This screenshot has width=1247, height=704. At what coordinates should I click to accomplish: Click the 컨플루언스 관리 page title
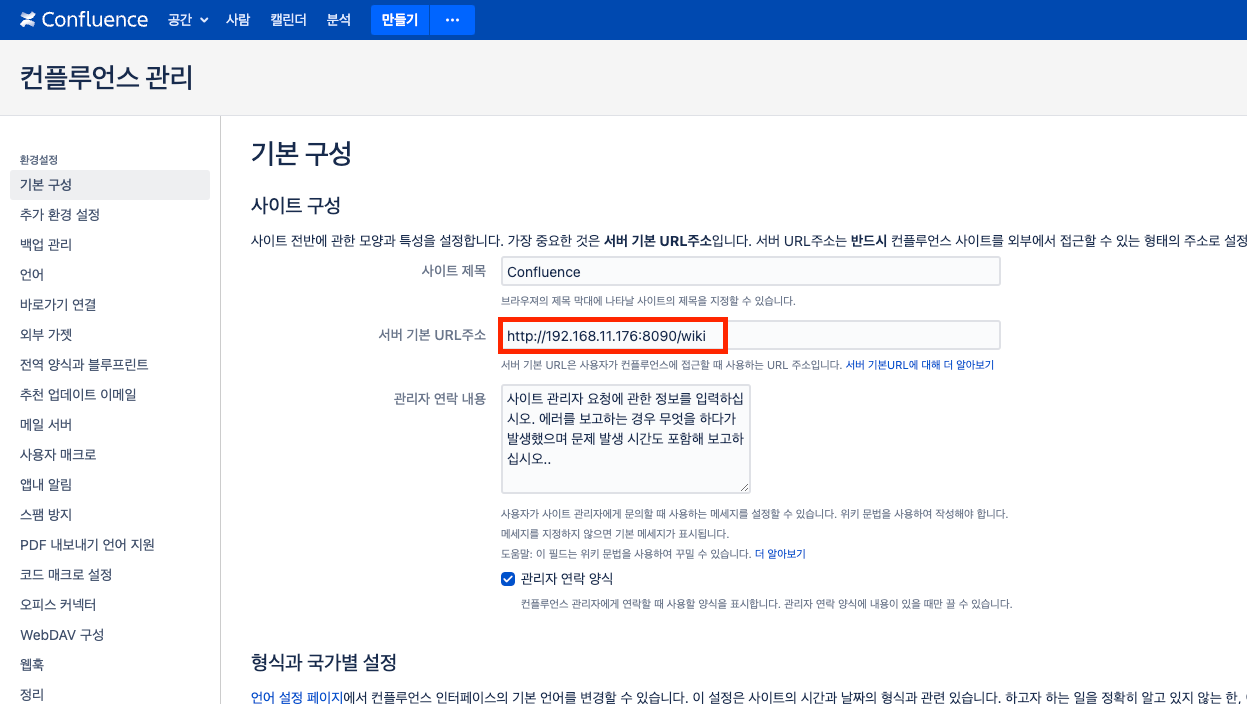[x=106, y=78]
